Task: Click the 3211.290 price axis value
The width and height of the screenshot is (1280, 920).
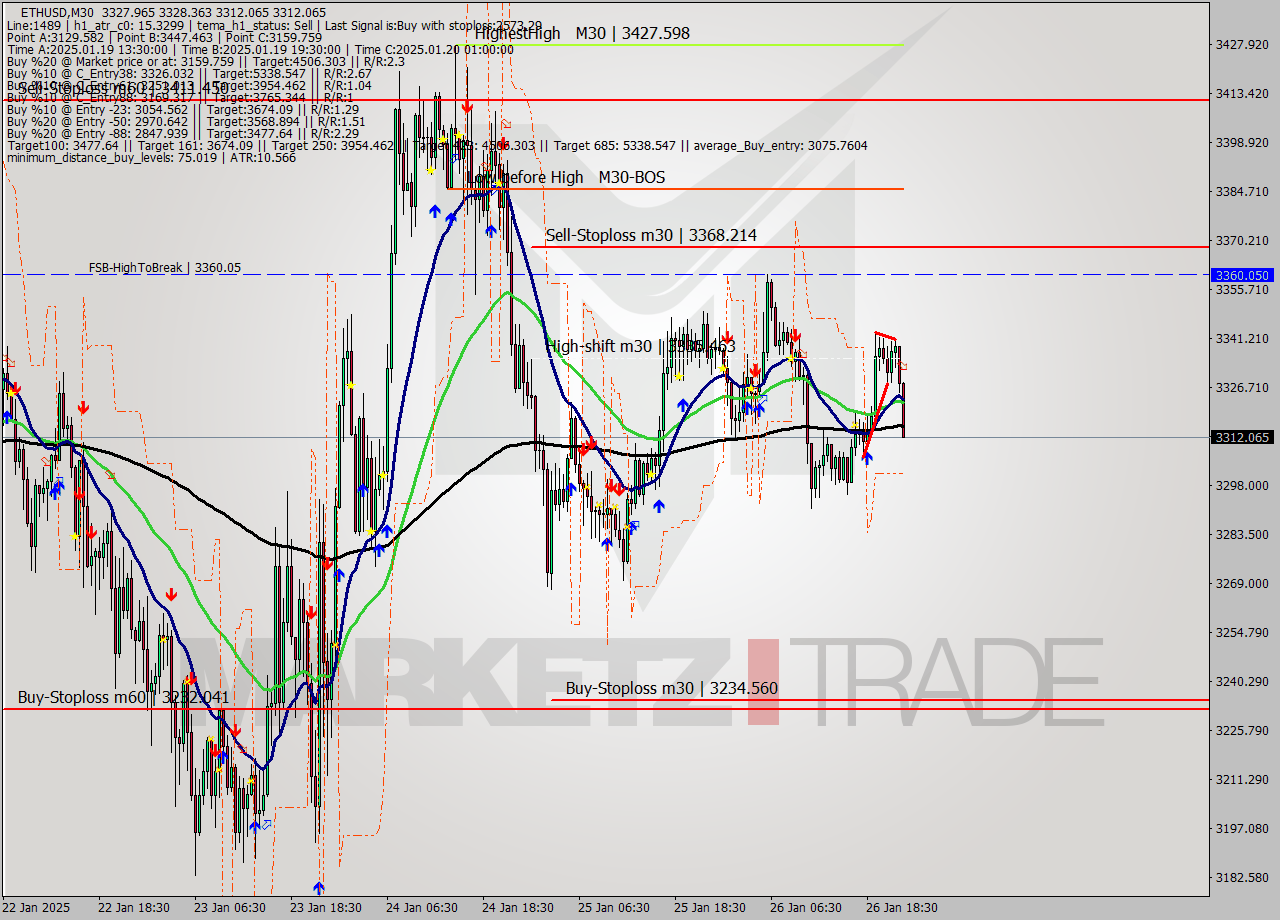Action: click(x=1242, y=779)
